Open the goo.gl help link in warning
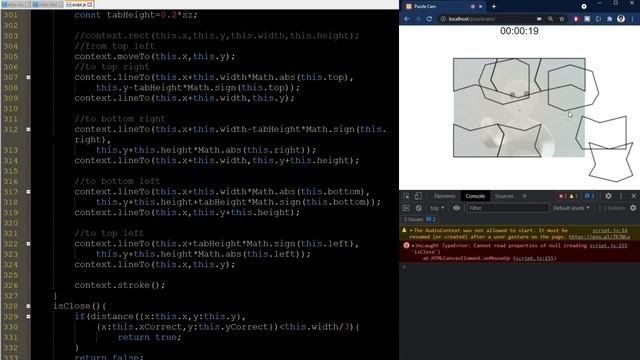The image size is (640, 360). point(599,237)
